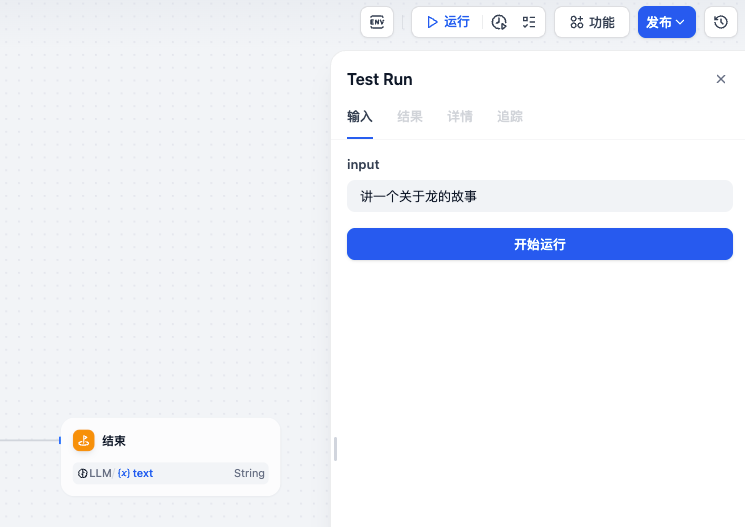Click the panel resize handle beside Test Run

335,449
